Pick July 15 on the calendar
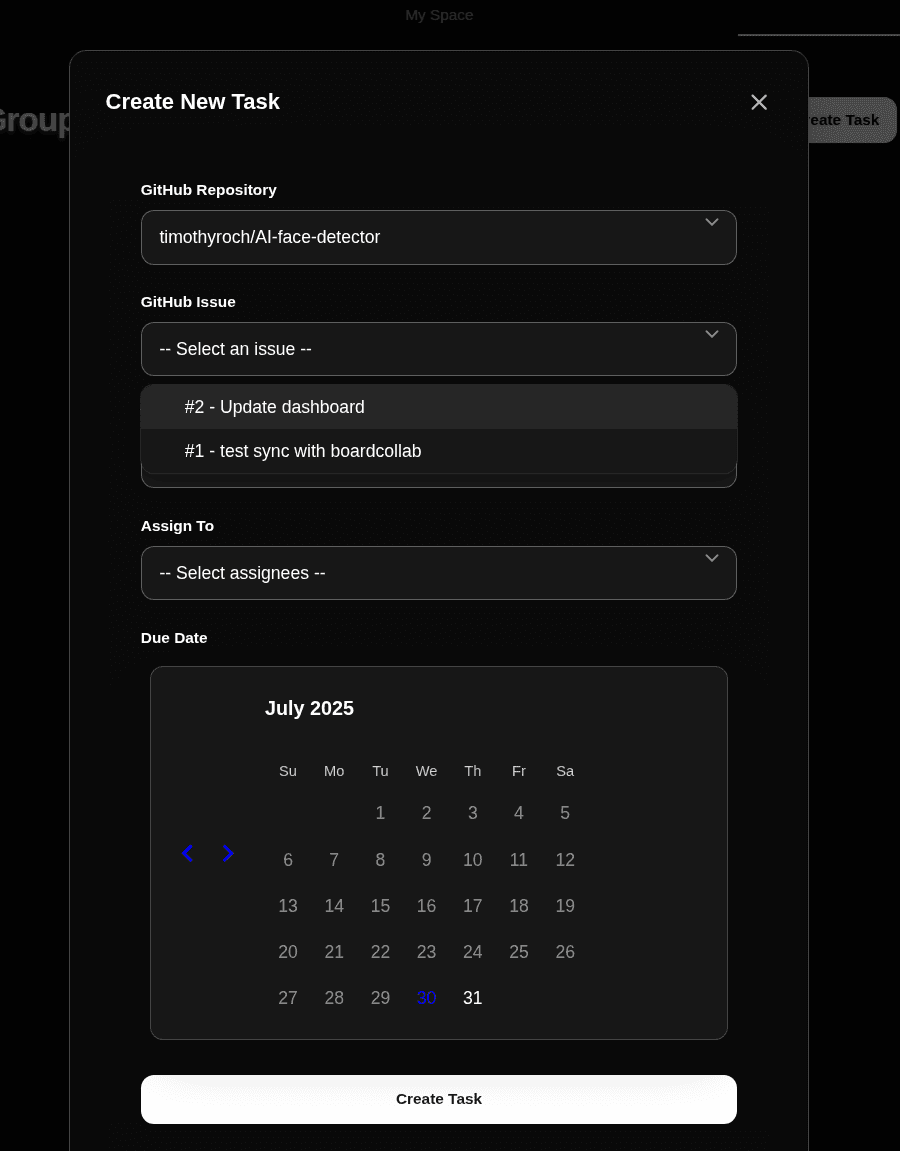Screen dimensions: 900x1151 pyautogui.click(x=380, y=906)
